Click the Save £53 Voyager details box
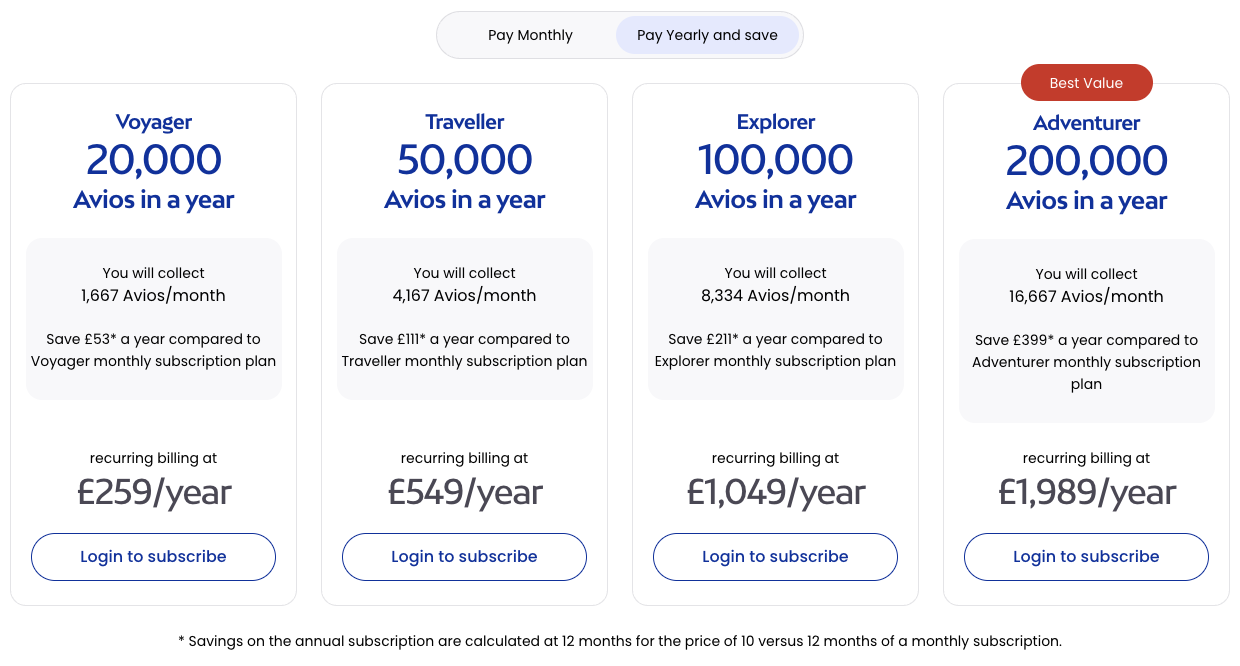Image resolution: width=1240 pixels, height=666 pixels. [154, 319]
